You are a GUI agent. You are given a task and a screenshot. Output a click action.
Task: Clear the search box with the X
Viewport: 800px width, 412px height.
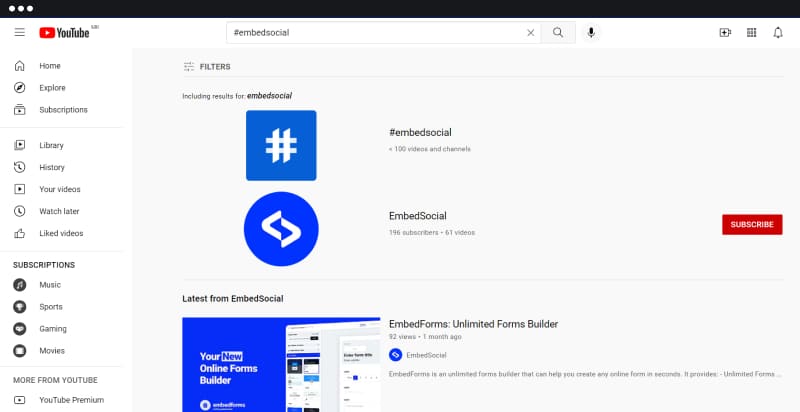pyautogui.click(x=531, y=33)
